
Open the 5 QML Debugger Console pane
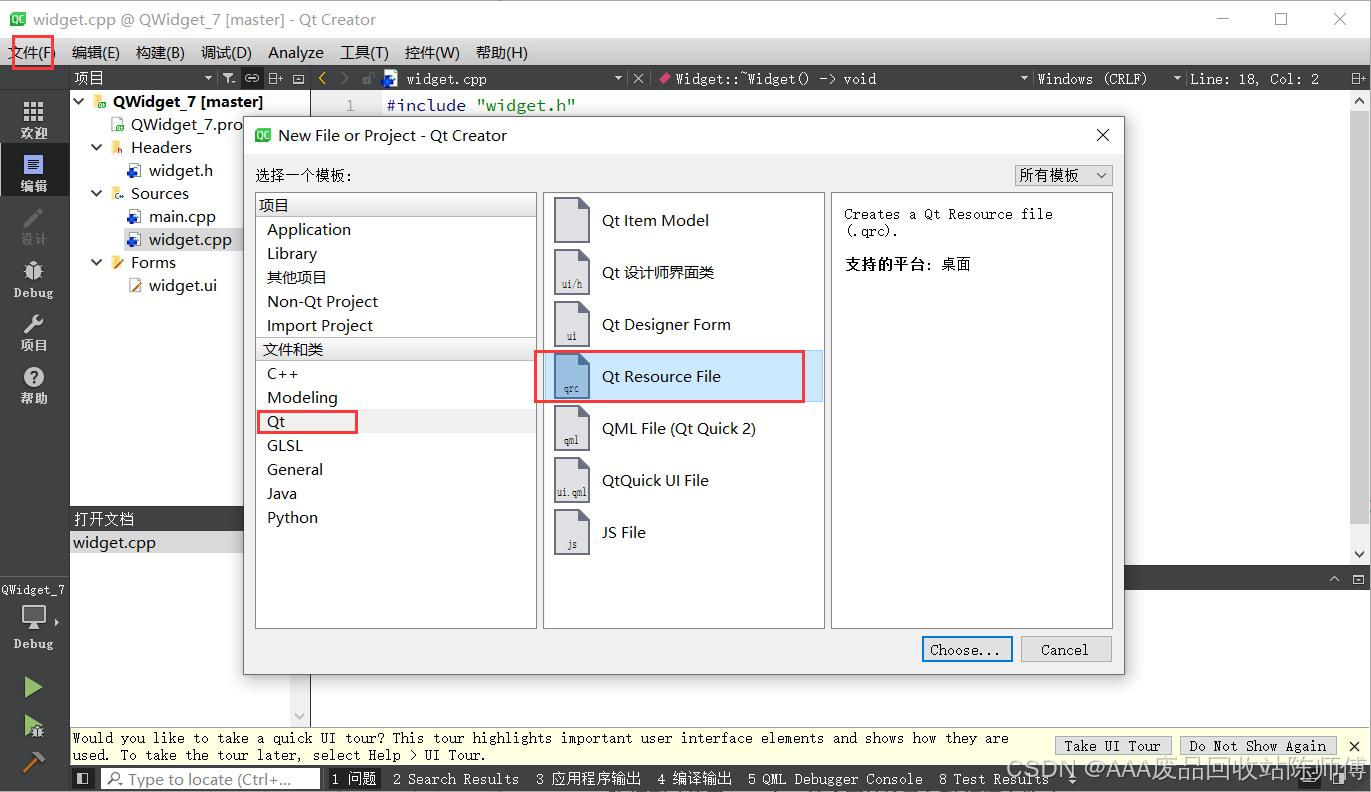(x=835, y=778)
